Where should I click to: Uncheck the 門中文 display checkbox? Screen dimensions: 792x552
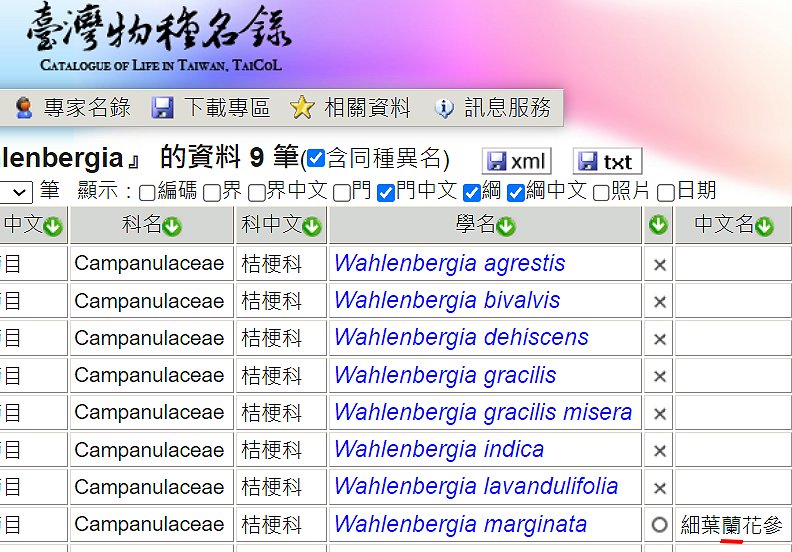tap(386, 192)
